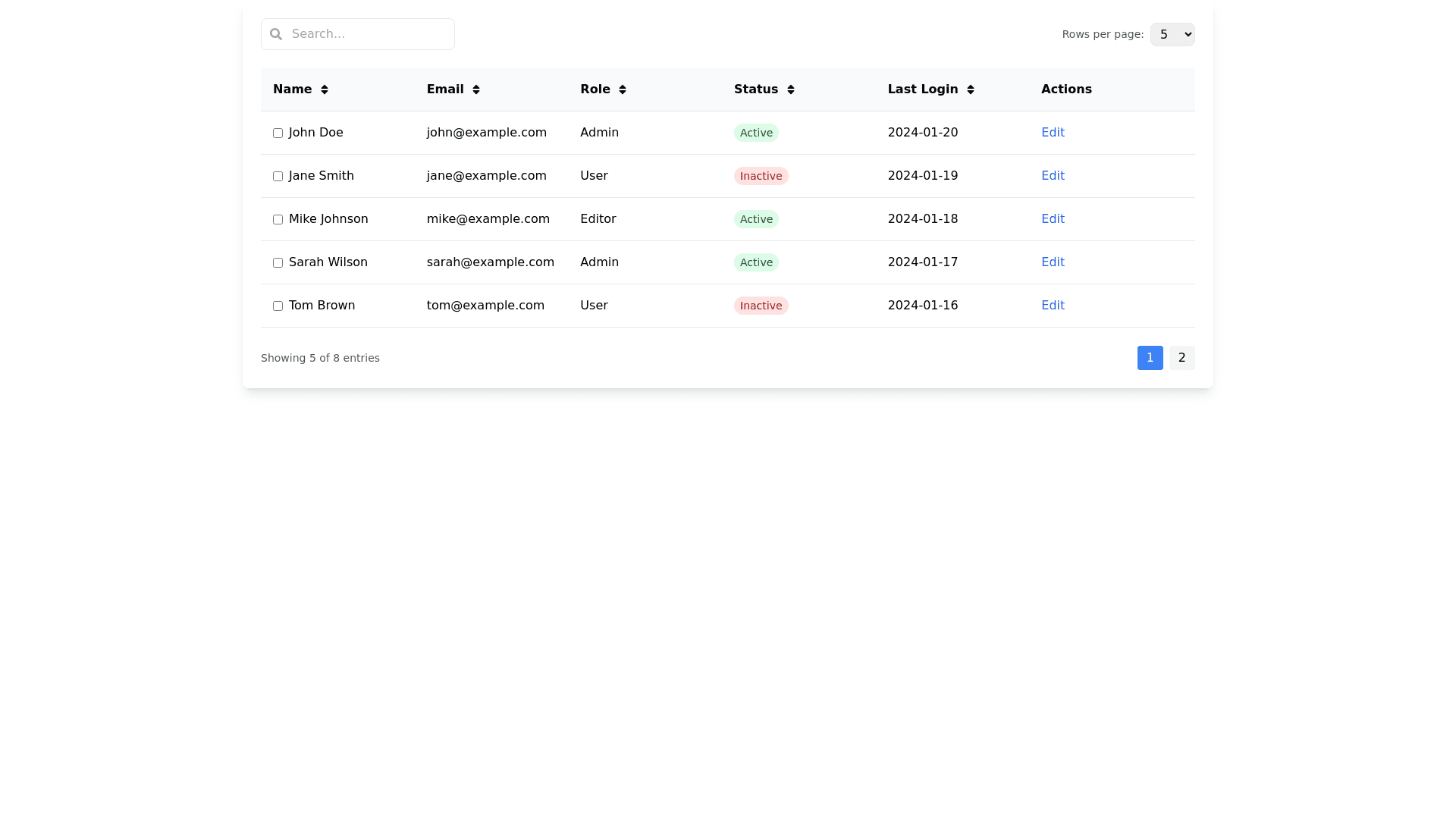
Task: Focus the Search input field
Action: (368, 34)
